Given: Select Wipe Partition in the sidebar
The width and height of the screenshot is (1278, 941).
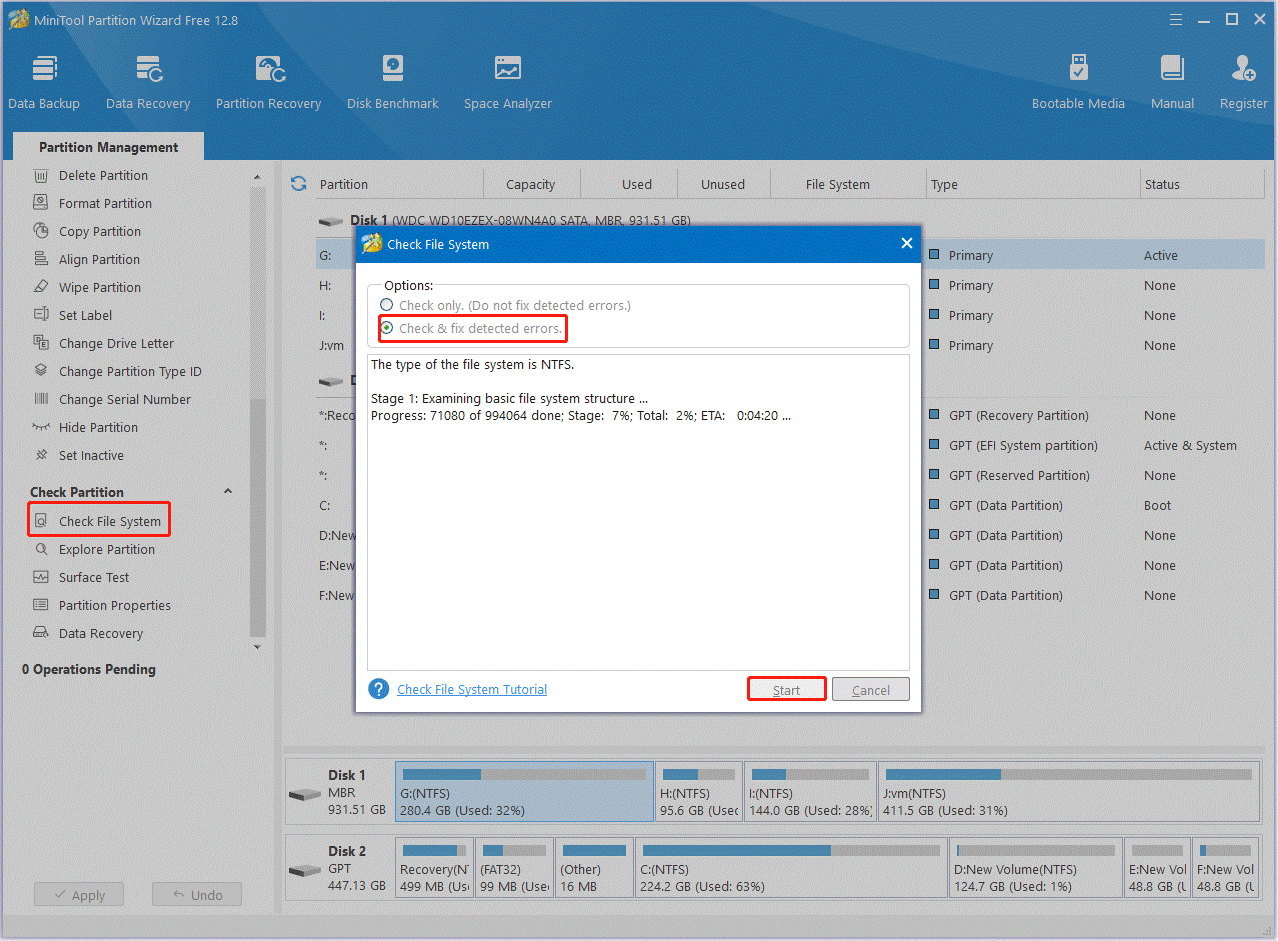Looking at the screenshot, I should click(x=101, y=287).
